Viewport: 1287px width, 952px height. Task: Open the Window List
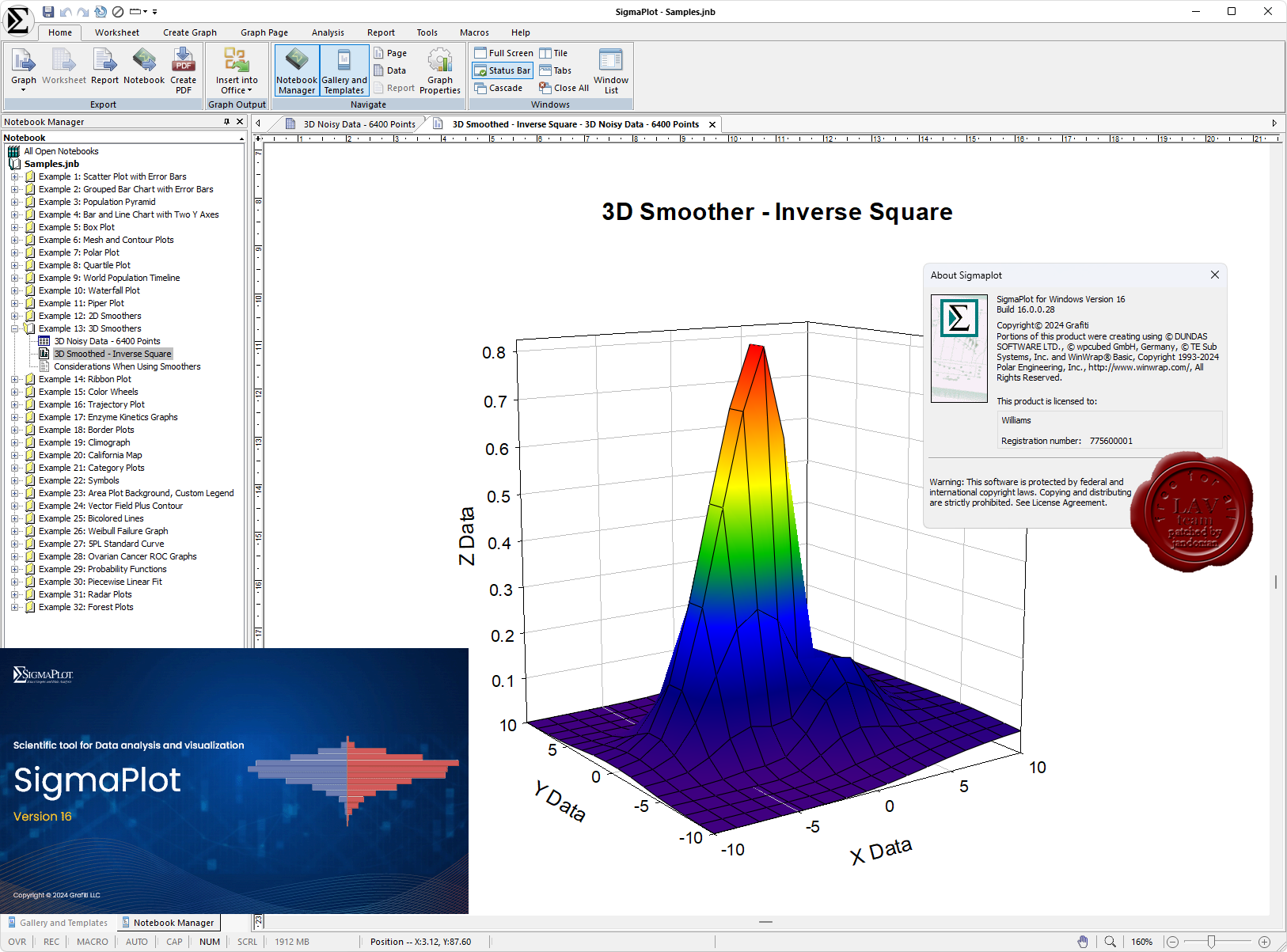(611, 70)
